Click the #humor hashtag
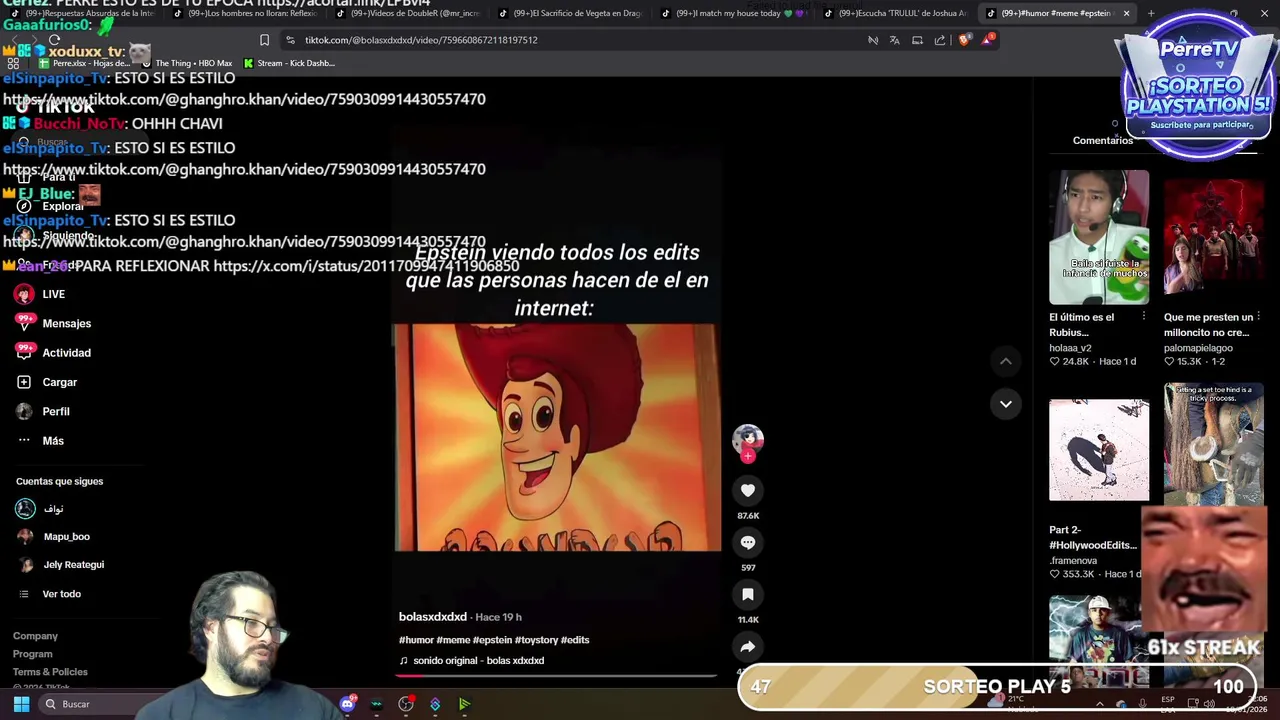The image size is (1280, 720). click(x=416, y=640)
